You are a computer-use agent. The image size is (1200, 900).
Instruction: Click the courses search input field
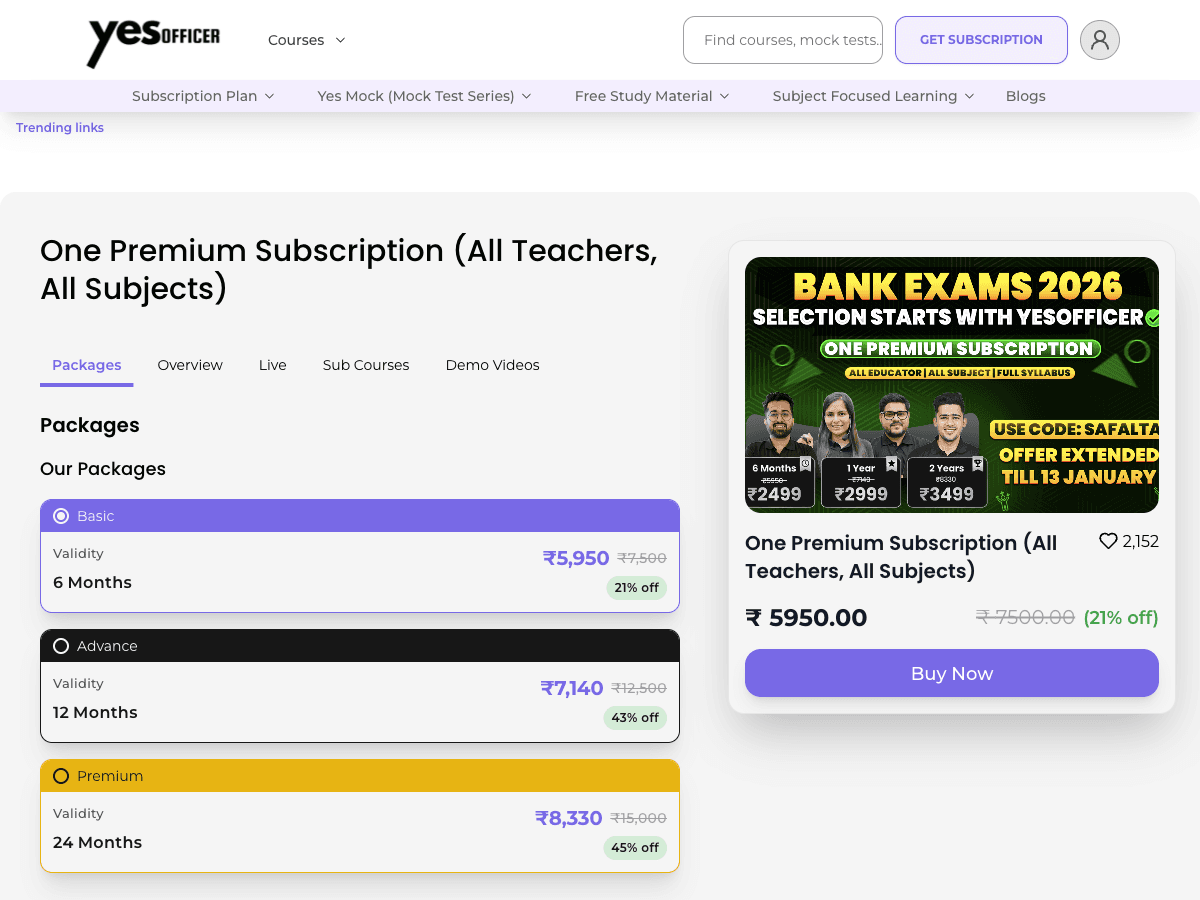[782, 40]
